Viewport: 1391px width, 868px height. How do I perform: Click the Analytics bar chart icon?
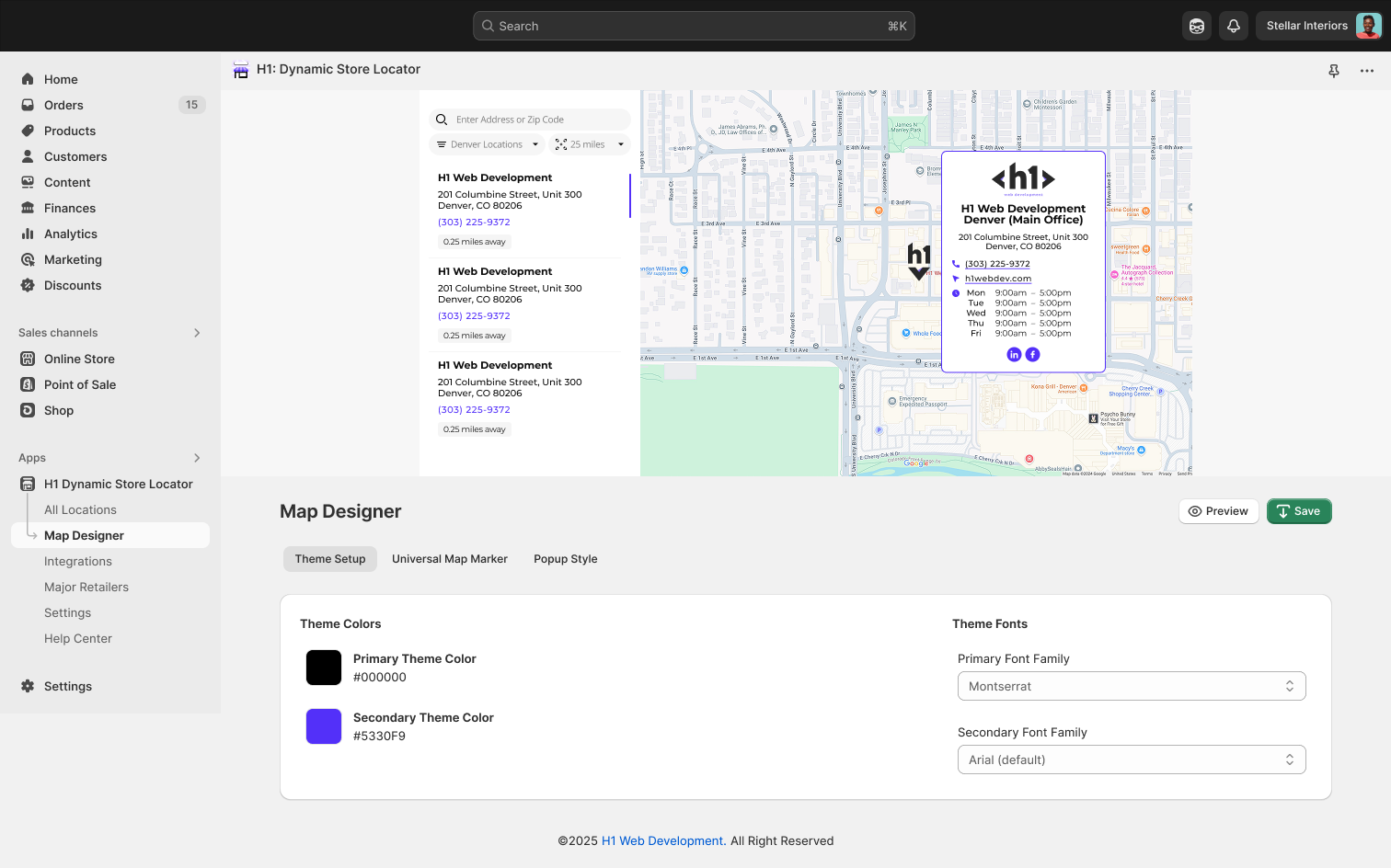(28, 234)
